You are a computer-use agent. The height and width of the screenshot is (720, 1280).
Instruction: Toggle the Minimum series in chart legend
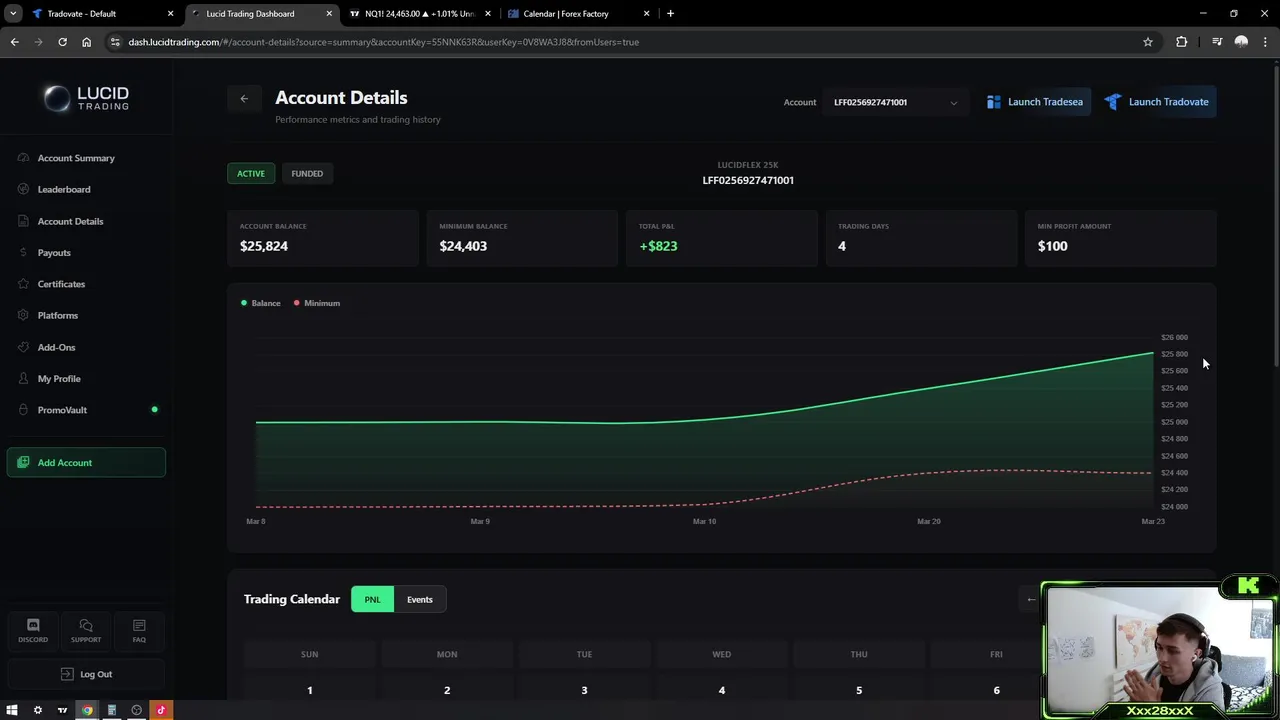(317, 303)
